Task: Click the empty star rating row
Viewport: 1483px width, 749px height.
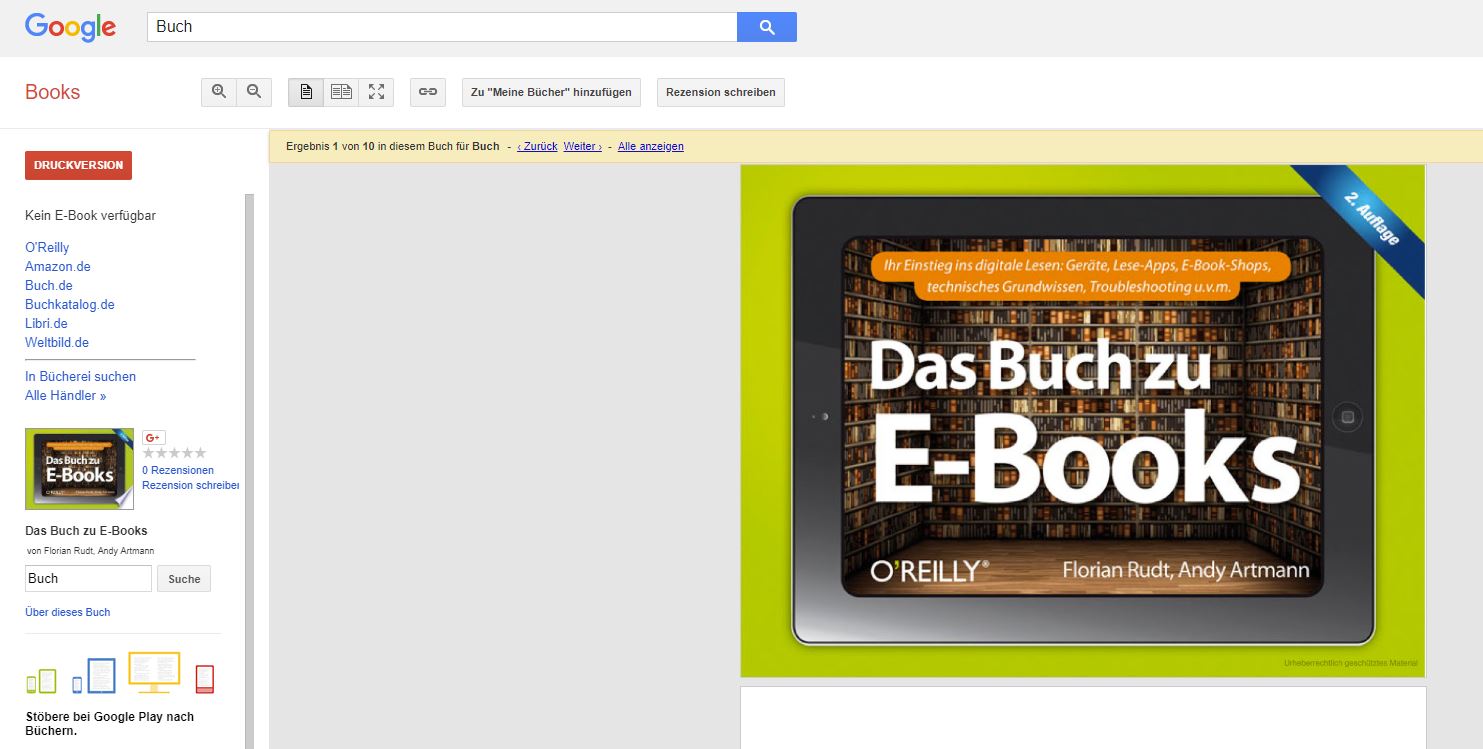Action: point(174,453)
